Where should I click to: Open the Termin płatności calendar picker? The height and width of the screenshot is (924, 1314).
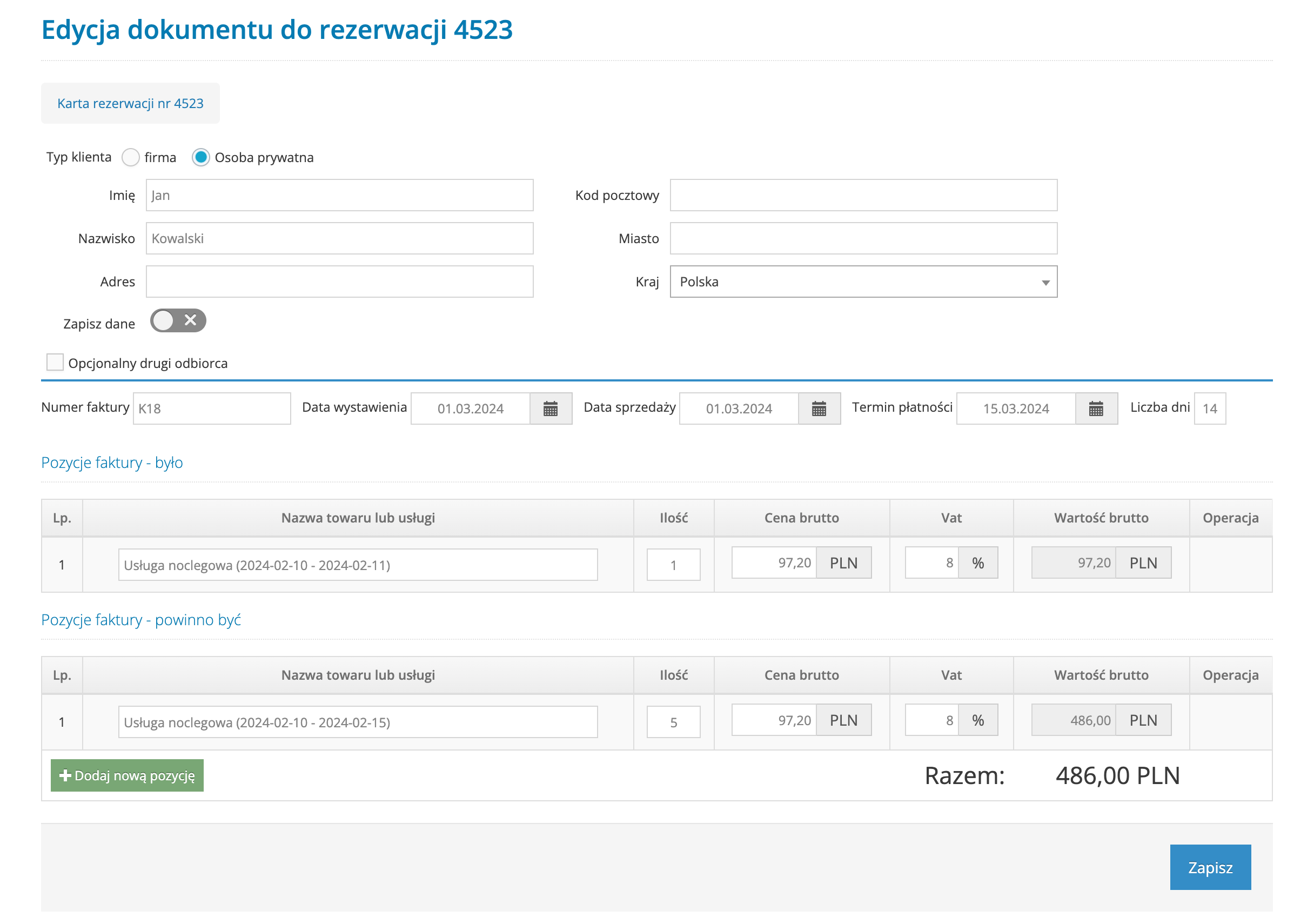point(1095,409)
